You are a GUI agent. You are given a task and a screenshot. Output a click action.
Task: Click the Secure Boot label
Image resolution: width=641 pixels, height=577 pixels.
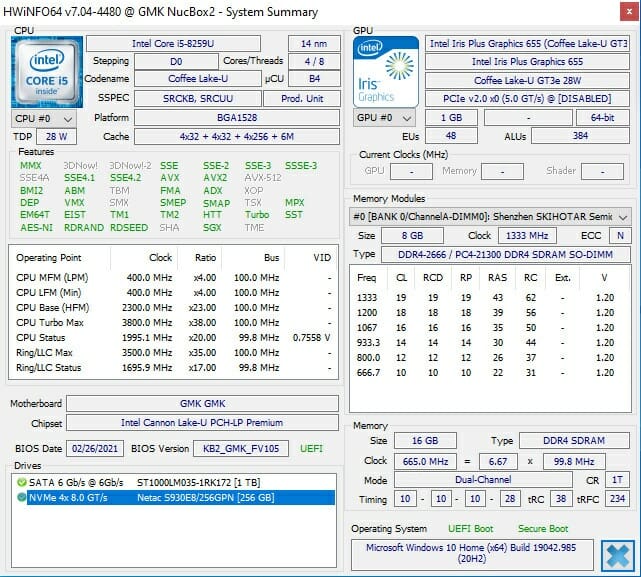tap(543, 529)
